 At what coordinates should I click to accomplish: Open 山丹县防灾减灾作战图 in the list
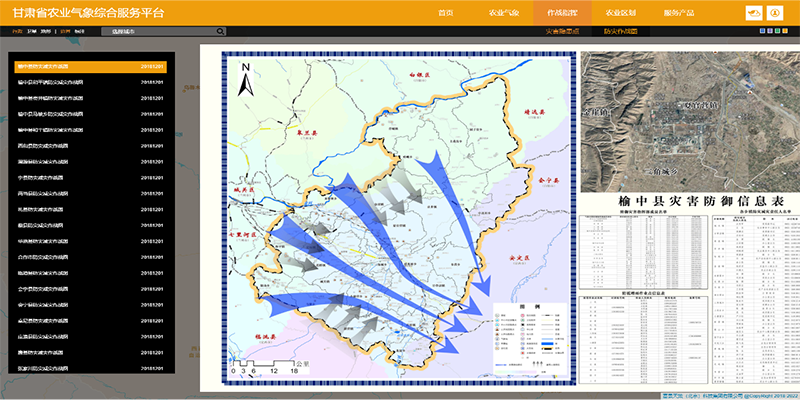(91, 336)
